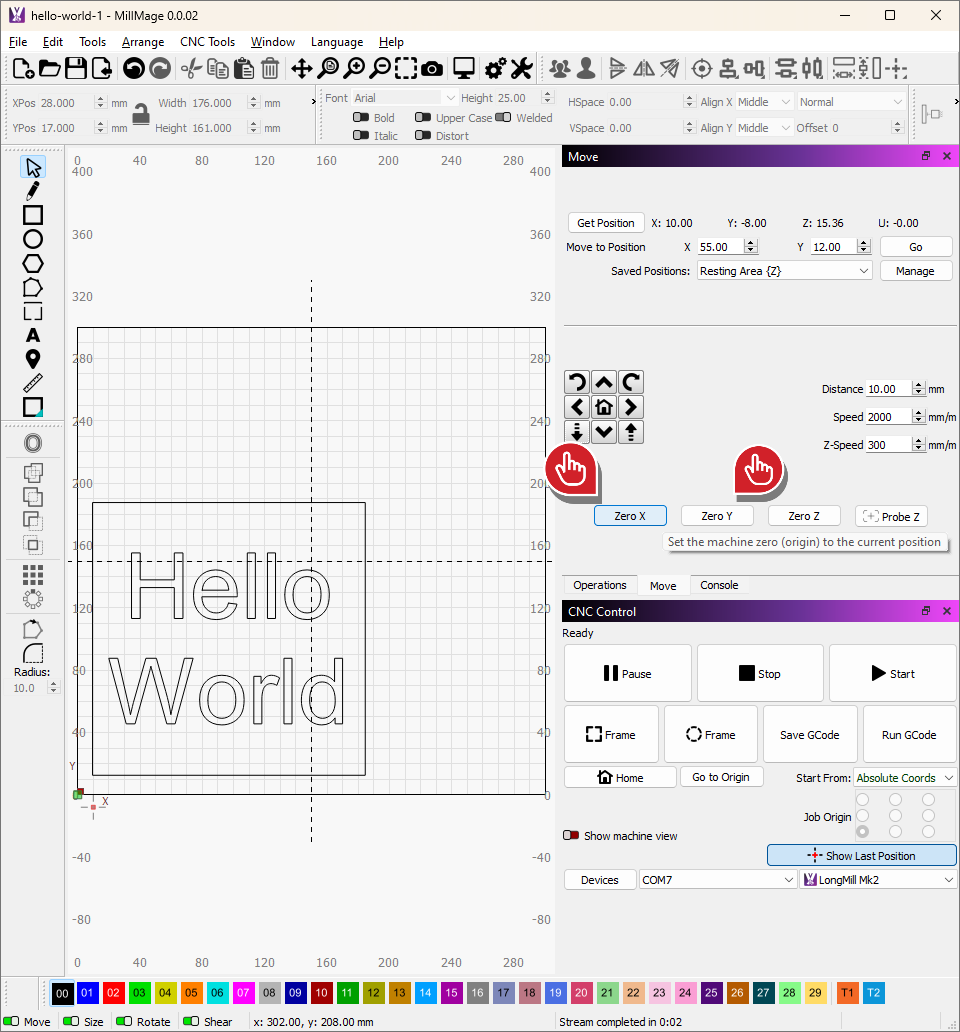Open the Start From dropdown
The width and height of the screenshot is (960, 1032).
tap(904, 778)
